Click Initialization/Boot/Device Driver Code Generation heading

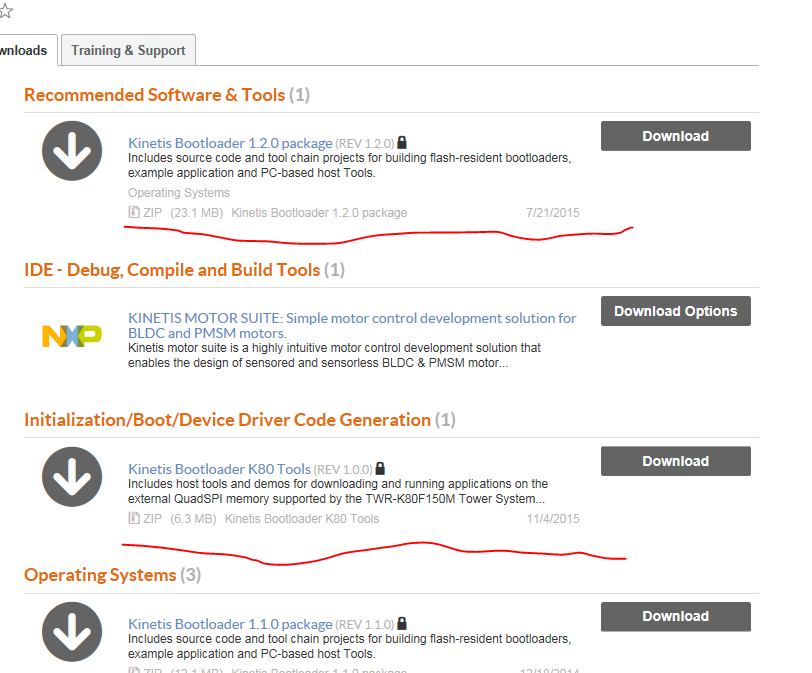[x=240, y=420]
